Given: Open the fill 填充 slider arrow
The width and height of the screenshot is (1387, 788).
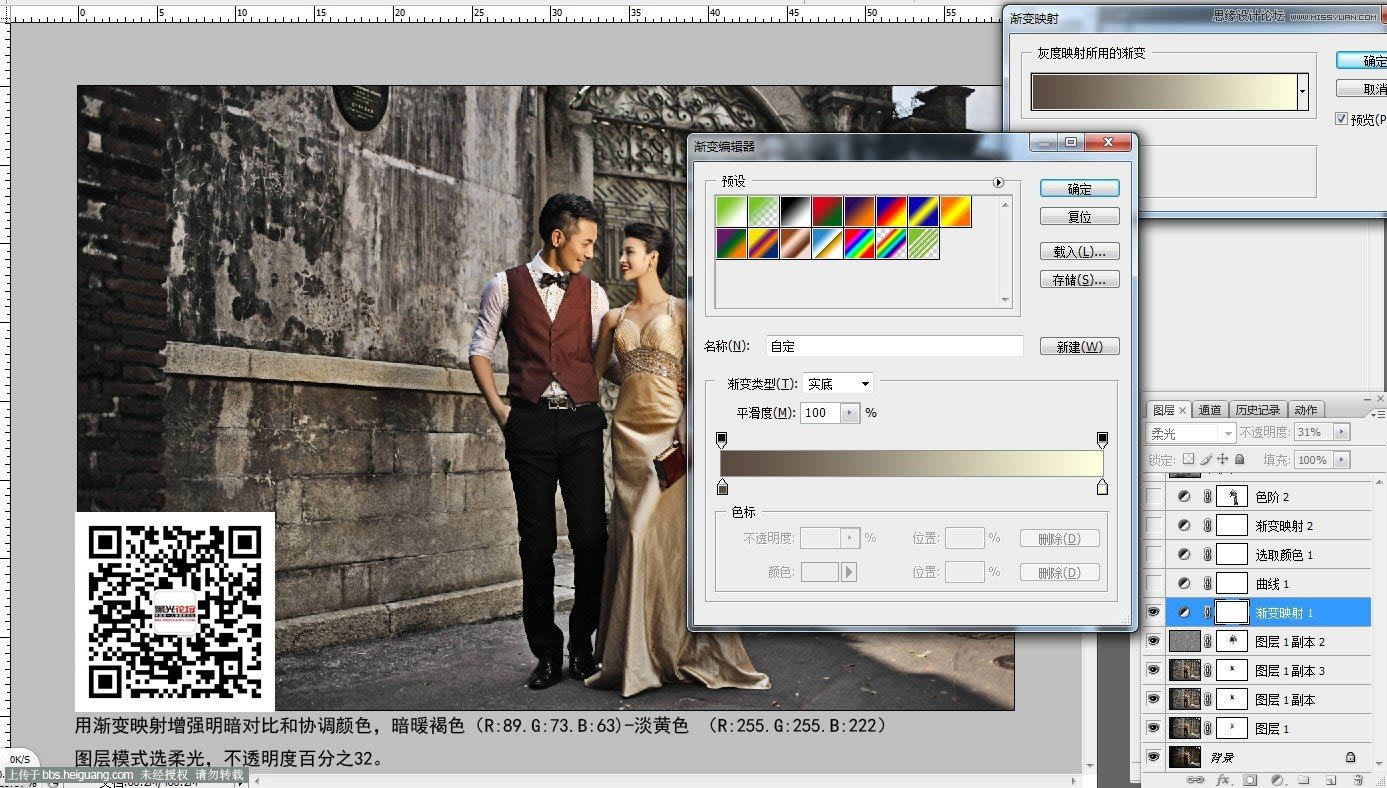Looking at the screenshot, I should 1342,460.
